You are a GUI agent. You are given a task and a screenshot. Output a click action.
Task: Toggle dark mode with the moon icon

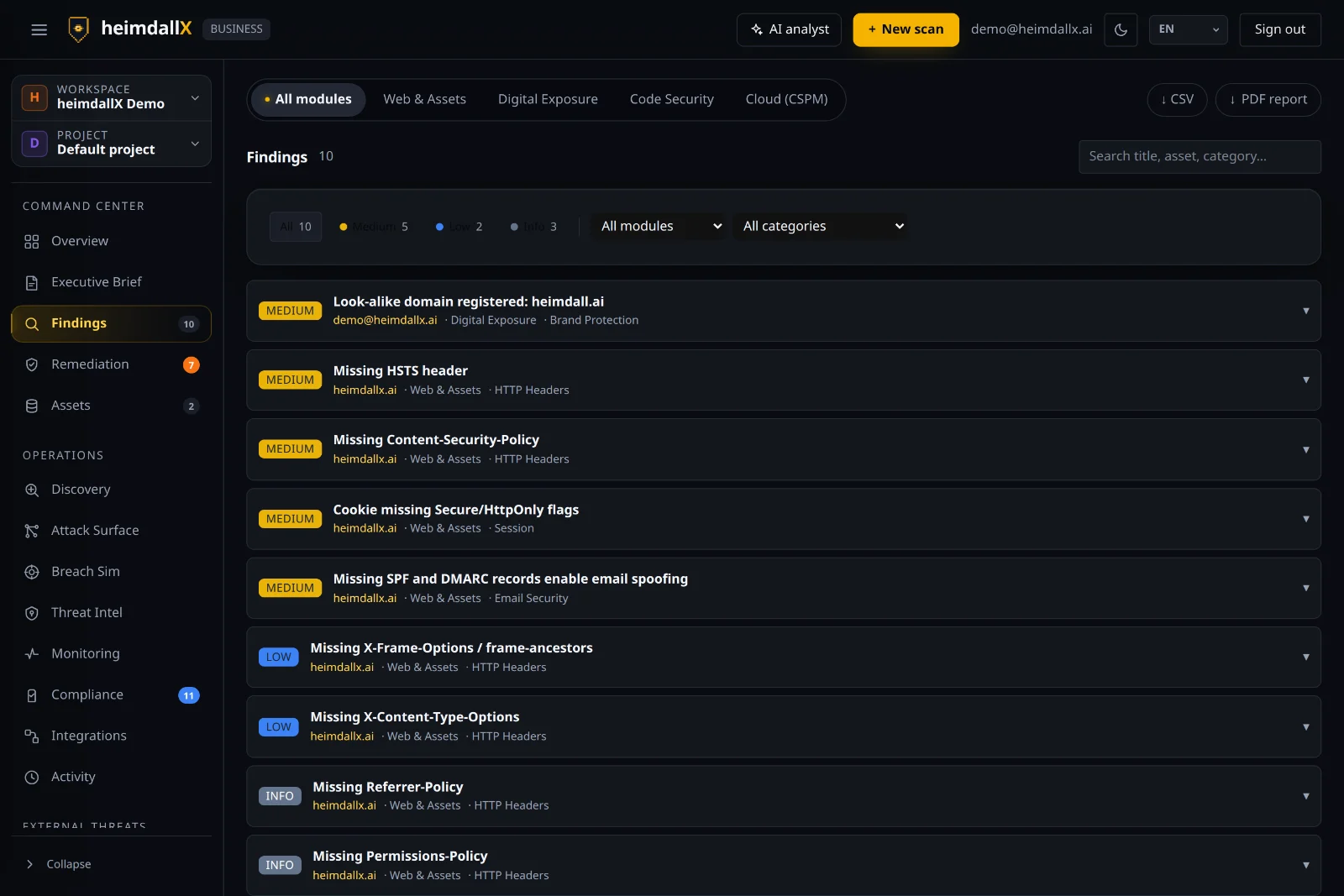pyautogui.click(x=1121, y=29)
